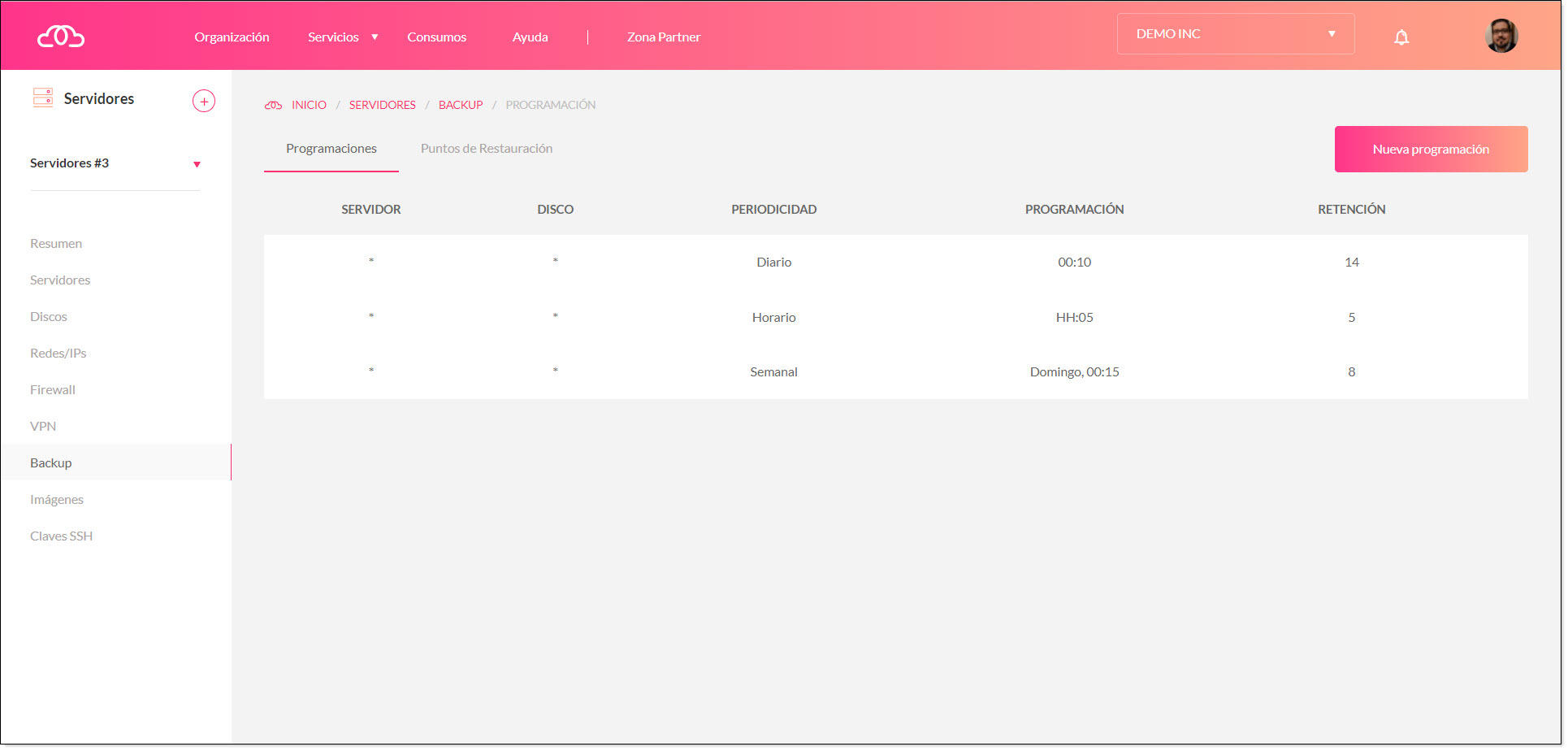1568x751 pixels.
Task: Click the plus icon next to Servidores
Action: 204,102
